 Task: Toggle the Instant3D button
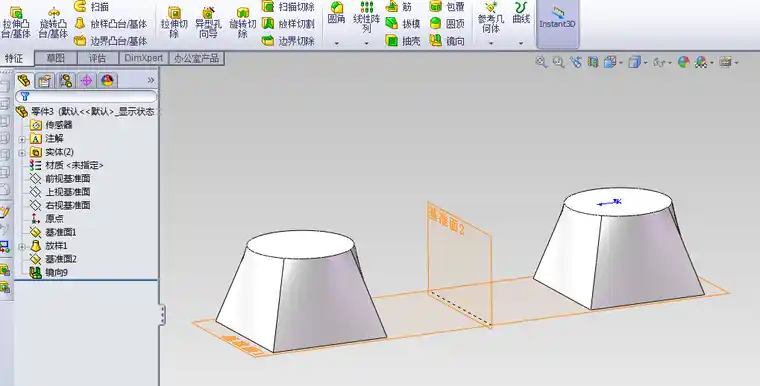[557, 23]
